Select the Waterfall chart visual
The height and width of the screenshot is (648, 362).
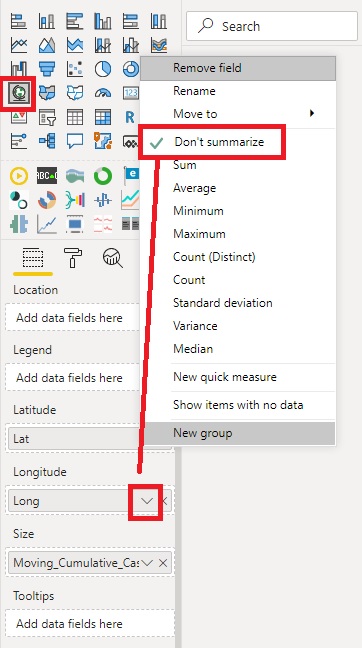[x=19, y=69]
